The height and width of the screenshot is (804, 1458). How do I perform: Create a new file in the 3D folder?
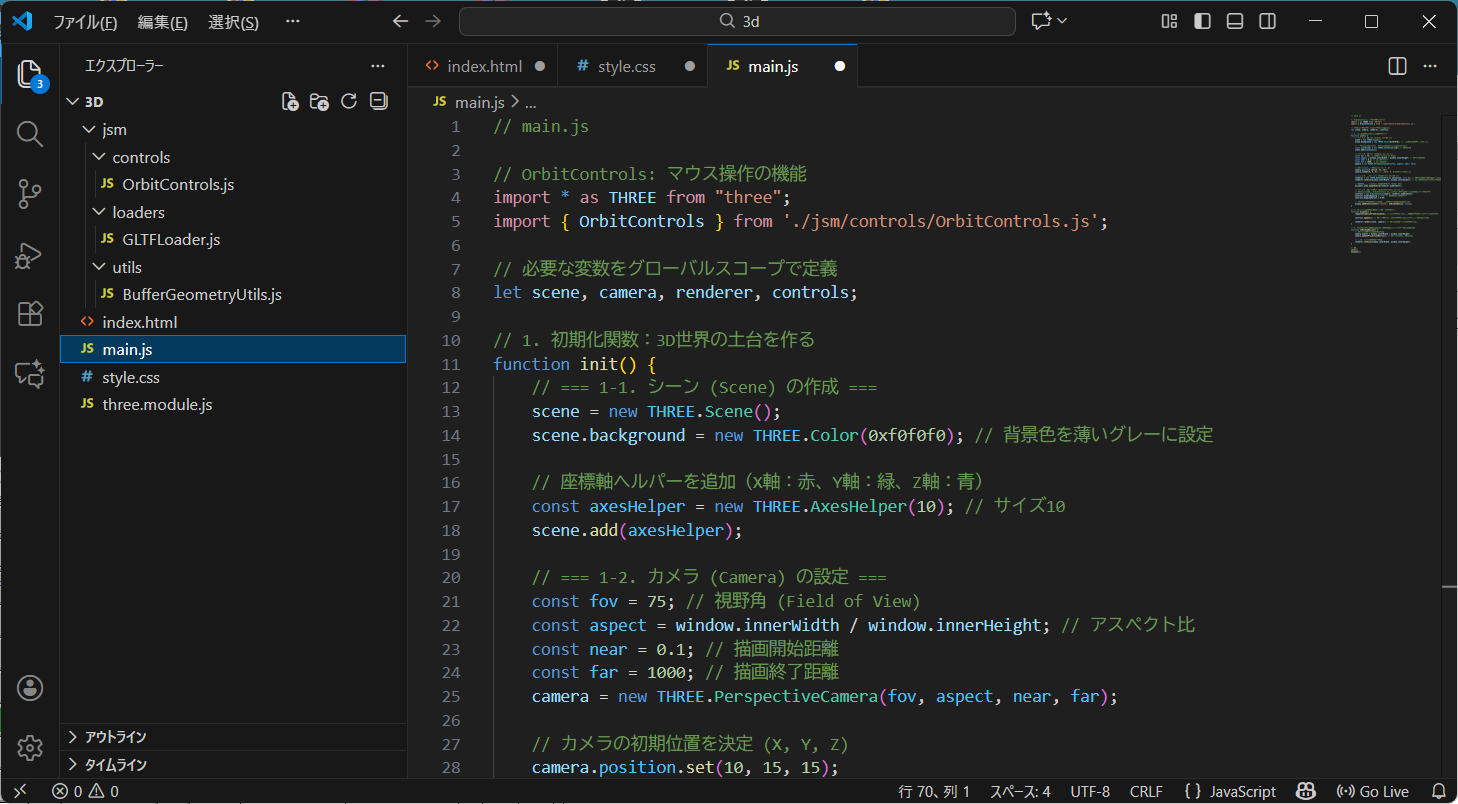tap(289, 101)
